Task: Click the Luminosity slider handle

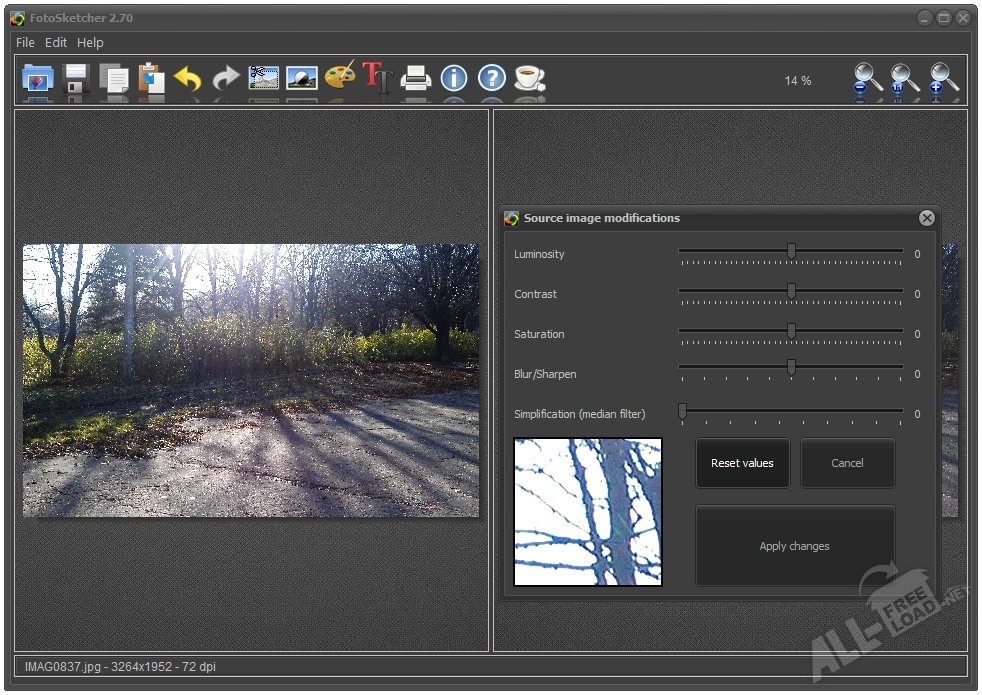Action: tap(791, 252)
